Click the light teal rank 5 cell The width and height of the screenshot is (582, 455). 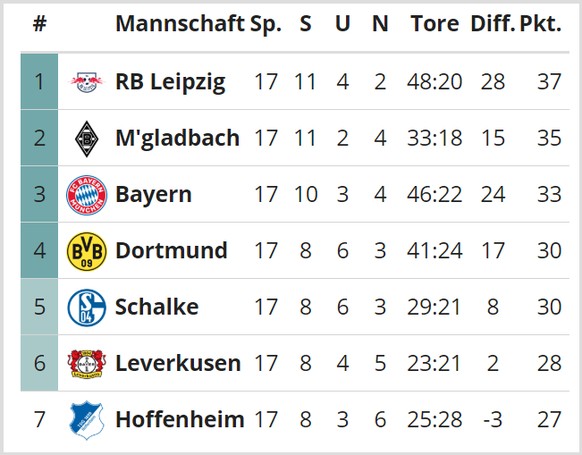[39, 307]
